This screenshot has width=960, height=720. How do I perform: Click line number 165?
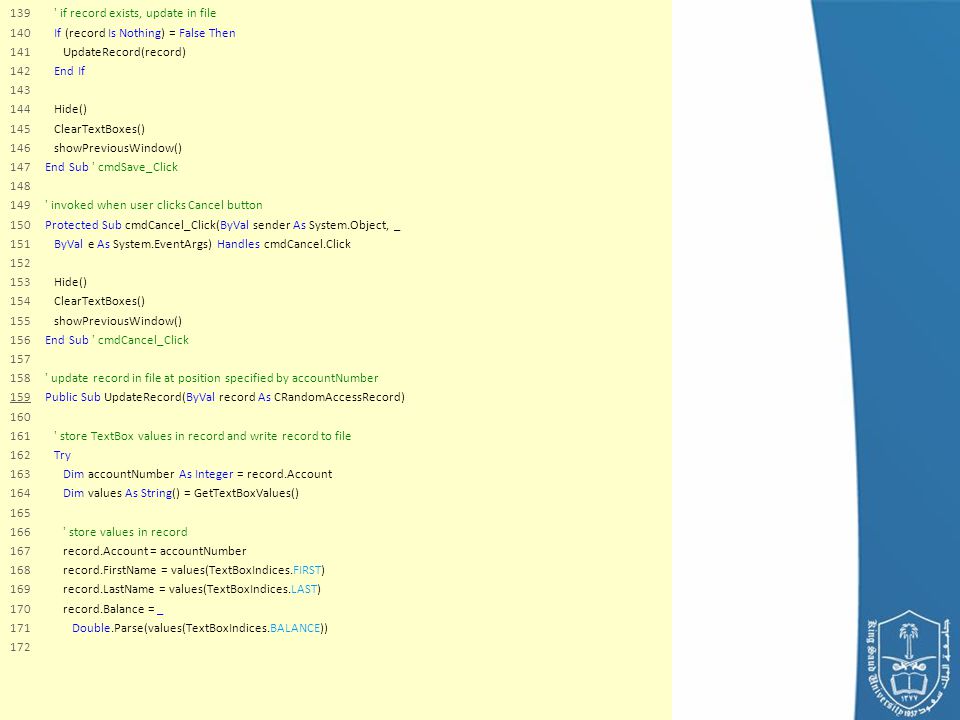pyautogui.click(x=20, y=513)
